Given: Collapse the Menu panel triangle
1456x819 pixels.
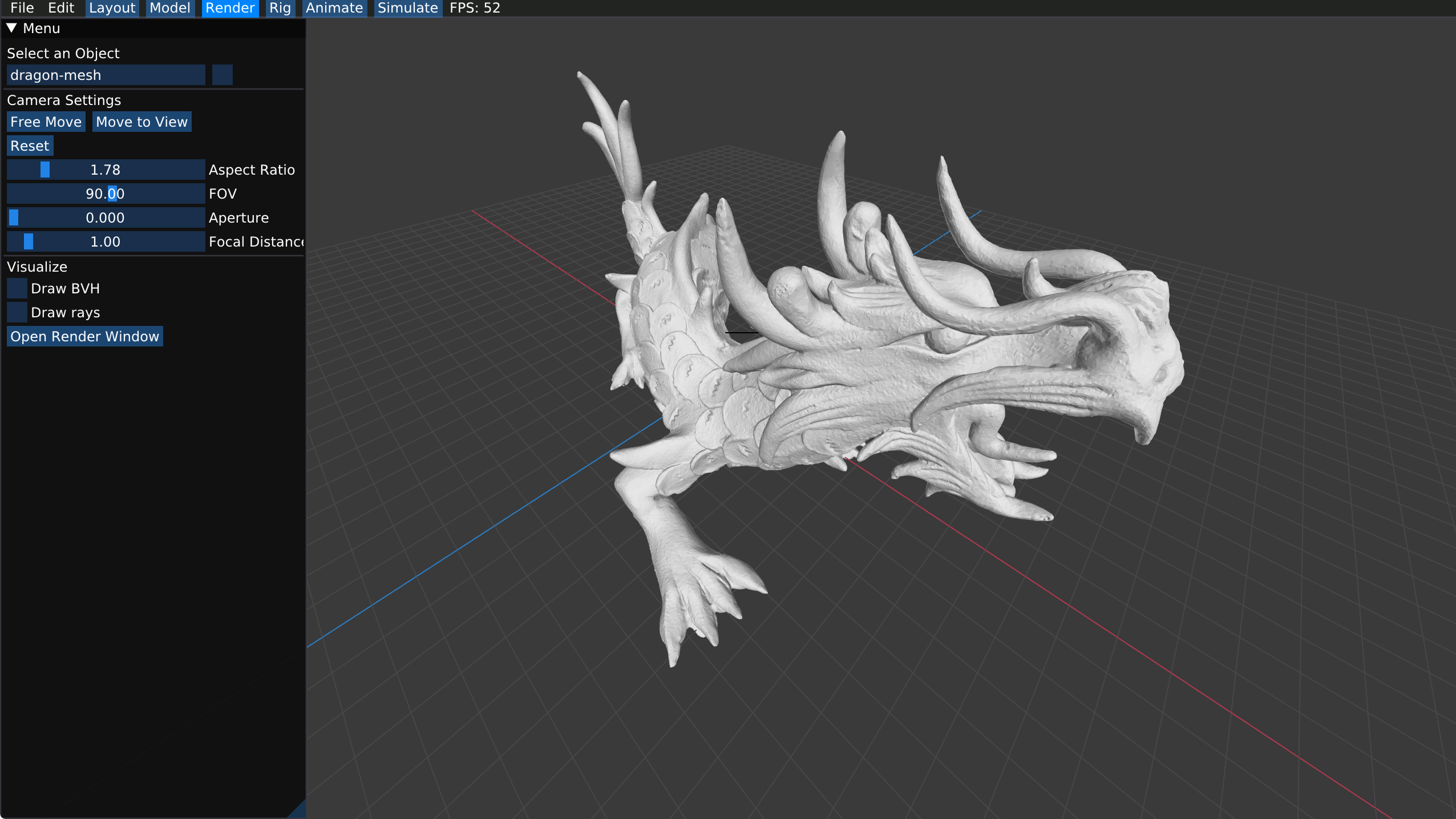Looking at the screenshot, I should [11, 28].
